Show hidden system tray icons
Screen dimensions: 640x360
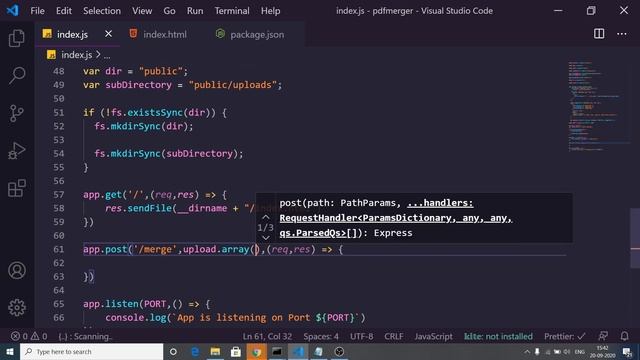(x=527, y=351)
